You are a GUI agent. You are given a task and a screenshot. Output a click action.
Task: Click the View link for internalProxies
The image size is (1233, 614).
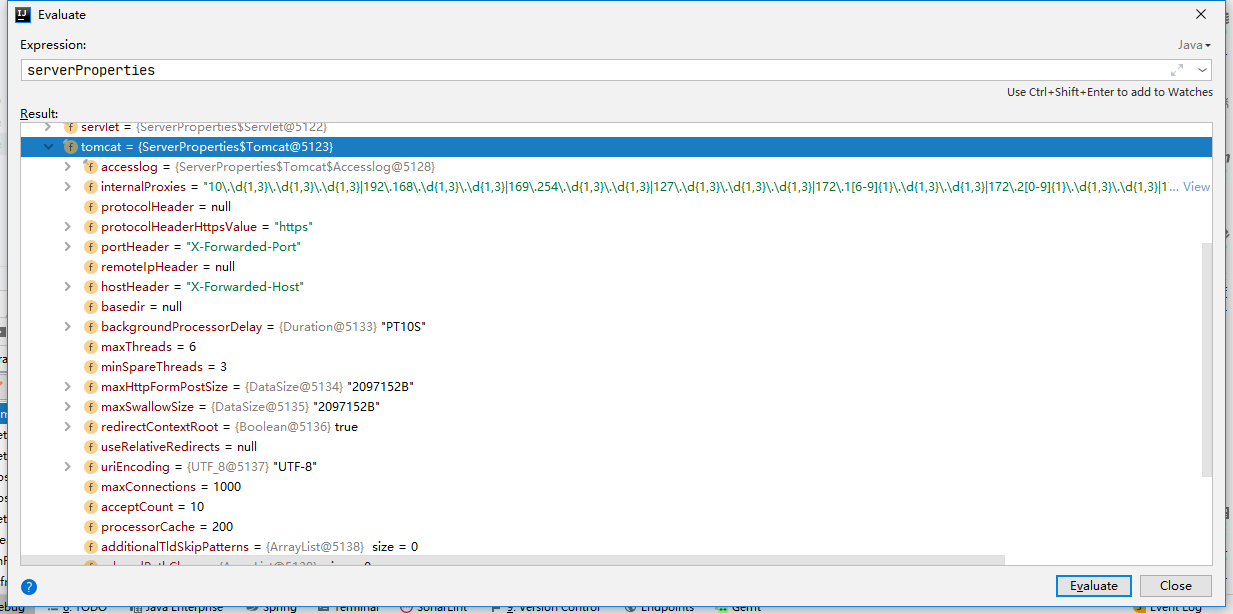[x=1196, y=187]
